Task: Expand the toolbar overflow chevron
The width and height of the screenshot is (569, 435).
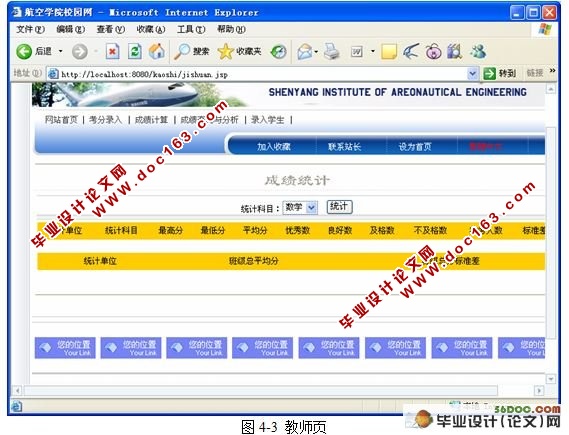Action: (x=552, y=71)
